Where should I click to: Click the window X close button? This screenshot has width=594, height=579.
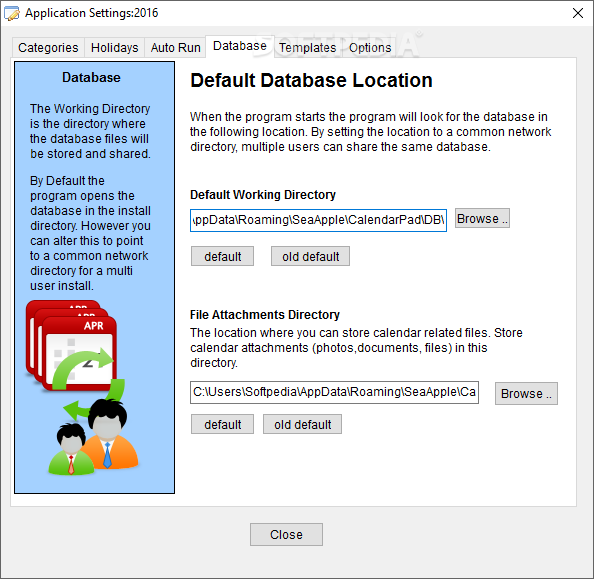point(578,13)
